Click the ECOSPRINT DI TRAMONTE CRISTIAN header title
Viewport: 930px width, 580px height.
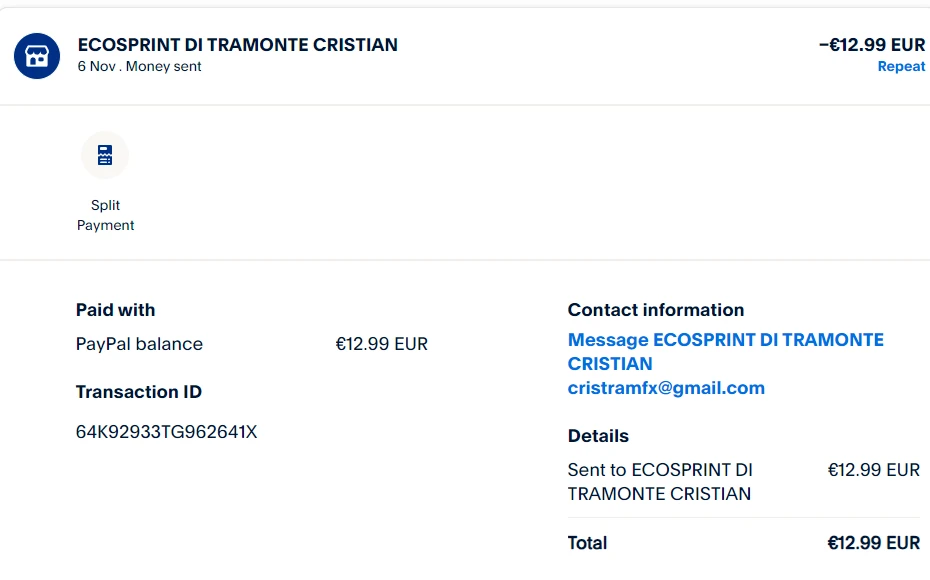pos(238,45)
